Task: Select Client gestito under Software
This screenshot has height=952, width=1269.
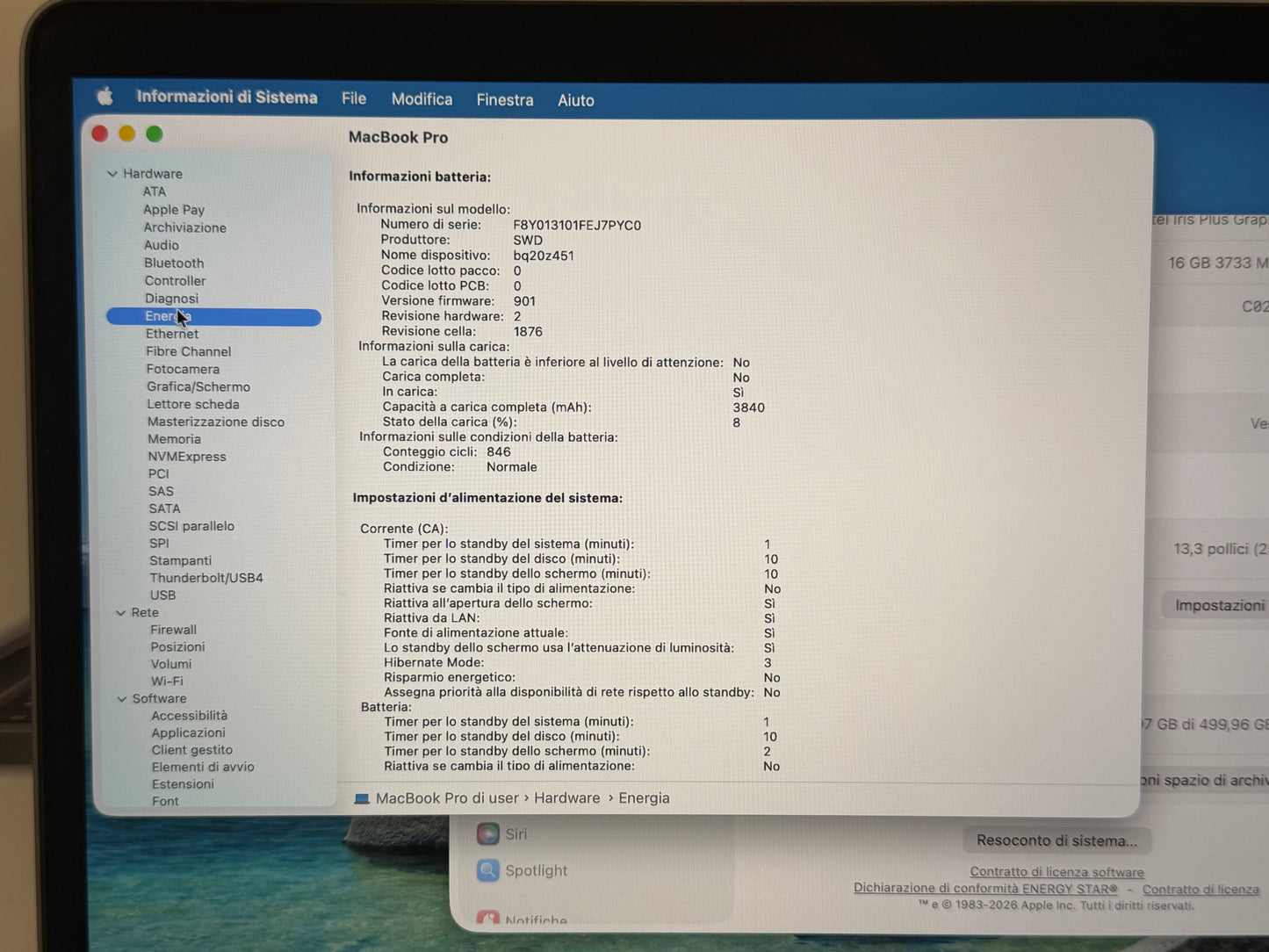Action: [191, 750]
